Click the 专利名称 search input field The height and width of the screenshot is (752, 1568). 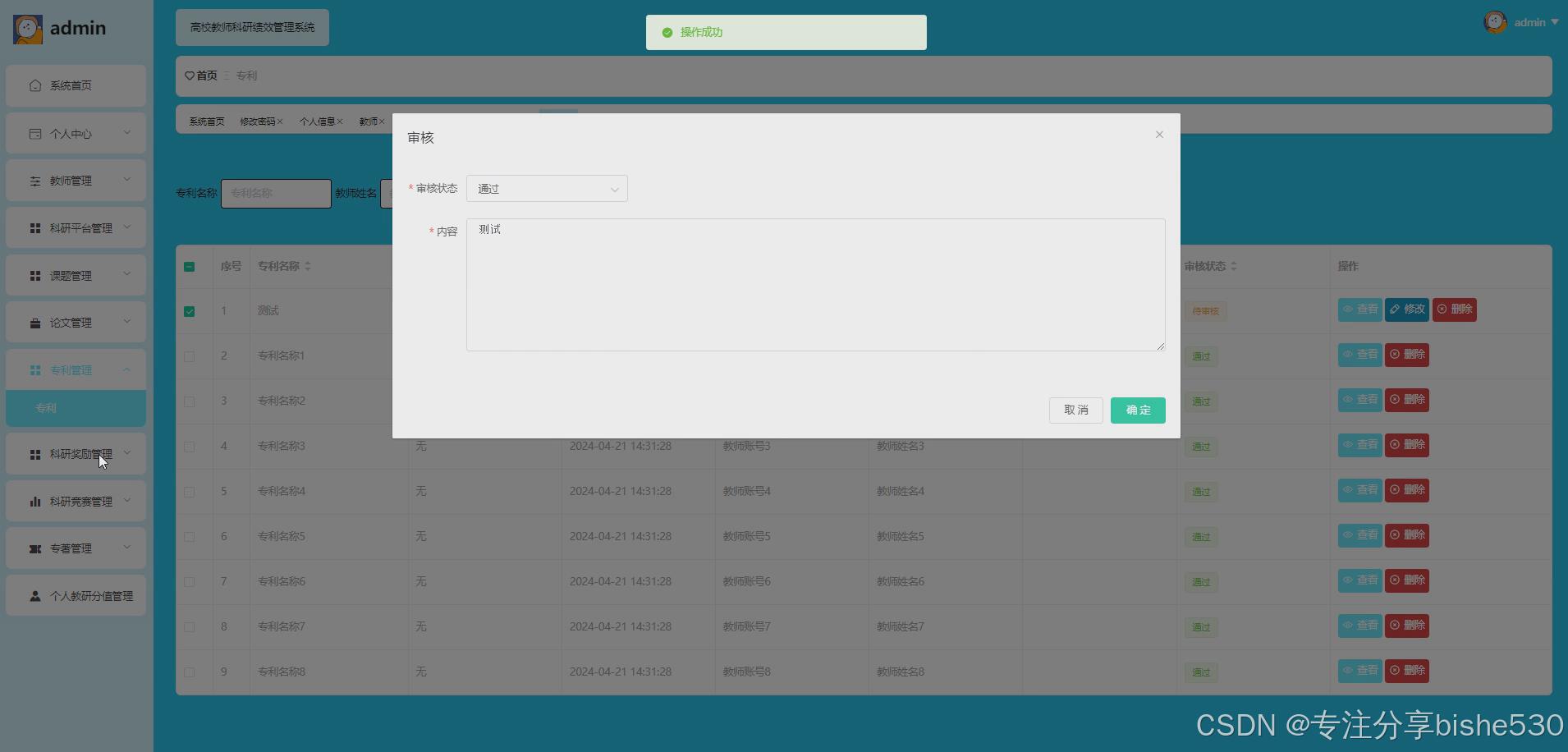pyautogui.click(x=276, y=194)
